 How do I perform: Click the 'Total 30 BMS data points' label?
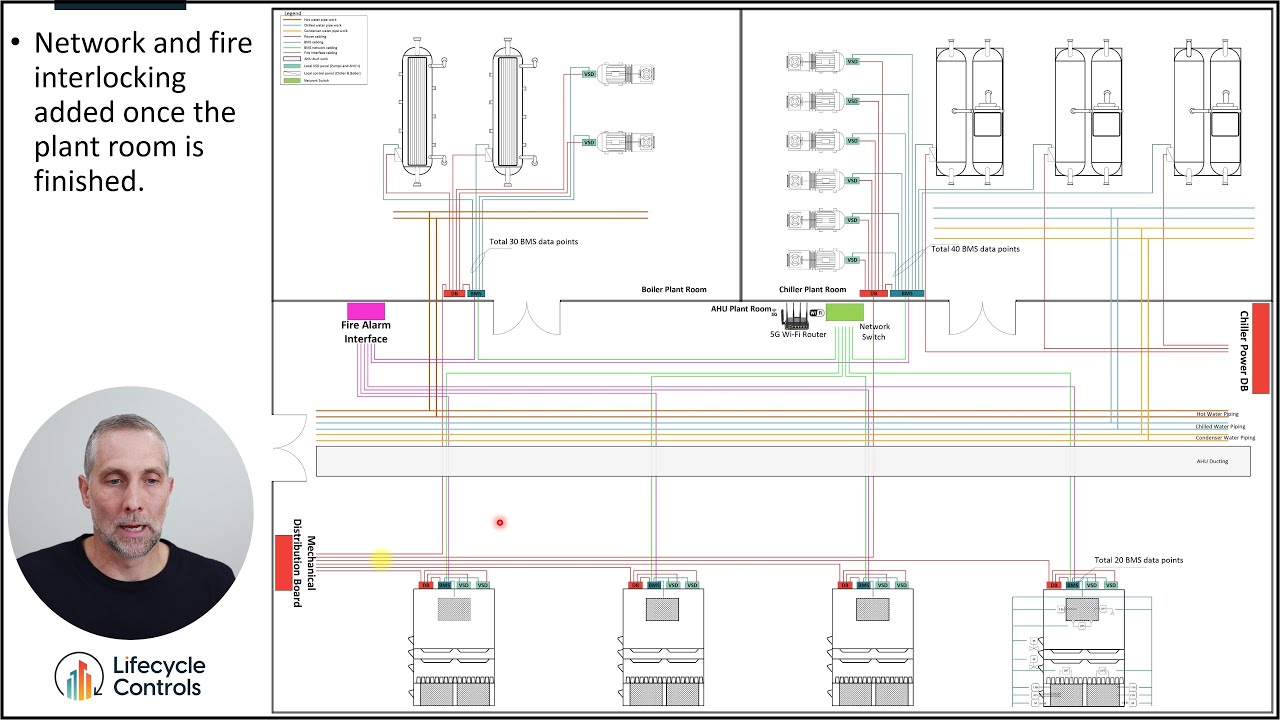tap(533, 242)
